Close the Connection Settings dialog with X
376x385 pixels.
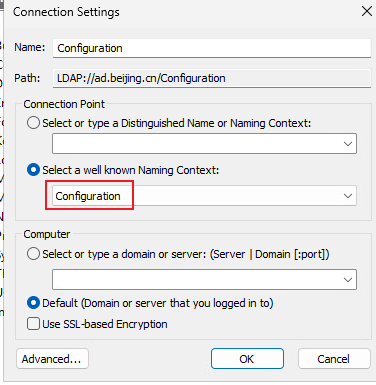(367, 11)
